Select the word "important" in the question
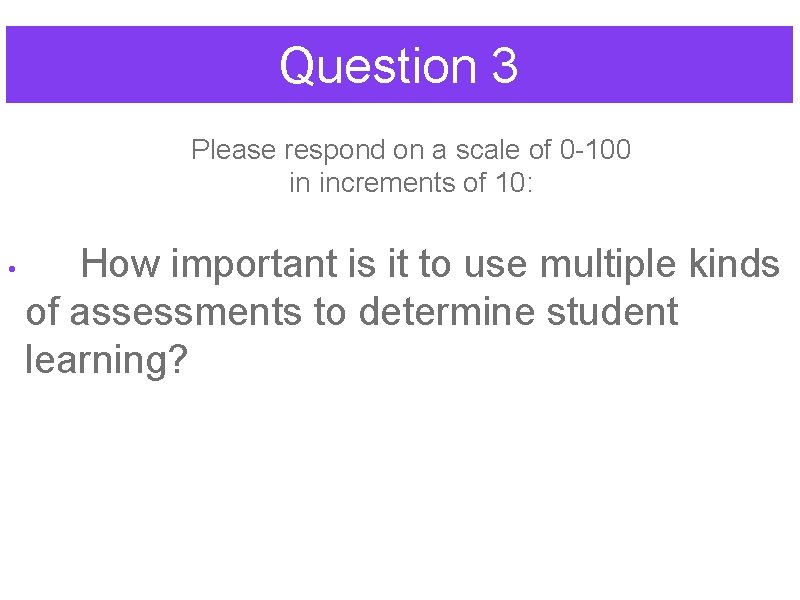This screenshot has width=800, height=600. pos(254,264)
